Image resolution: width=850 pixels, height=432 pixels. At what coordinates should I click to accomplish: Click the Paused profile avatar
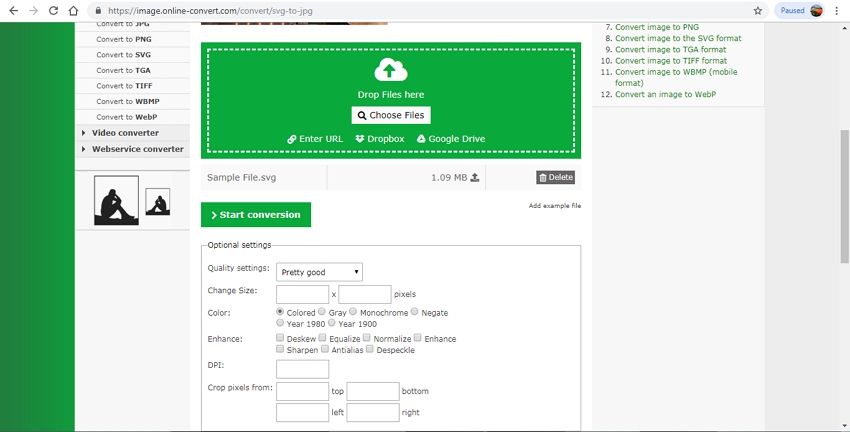pos(817,11)
